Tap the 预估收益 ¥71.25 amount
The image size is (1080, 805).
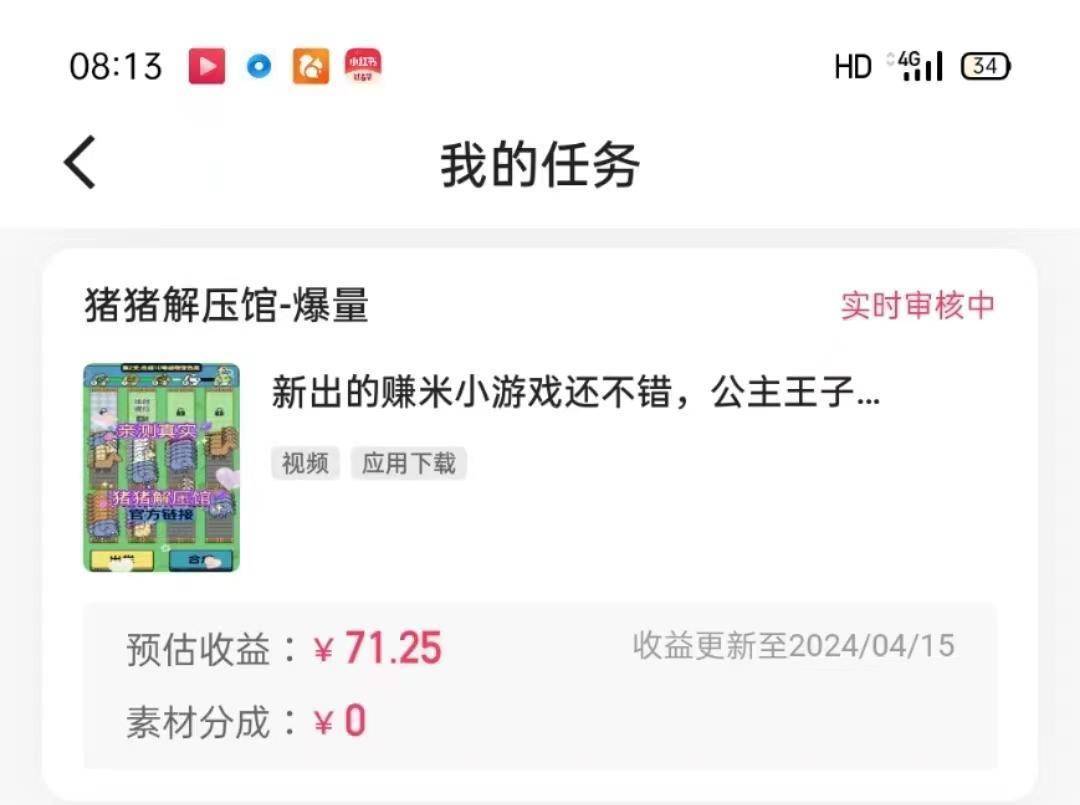pos(378,648)
